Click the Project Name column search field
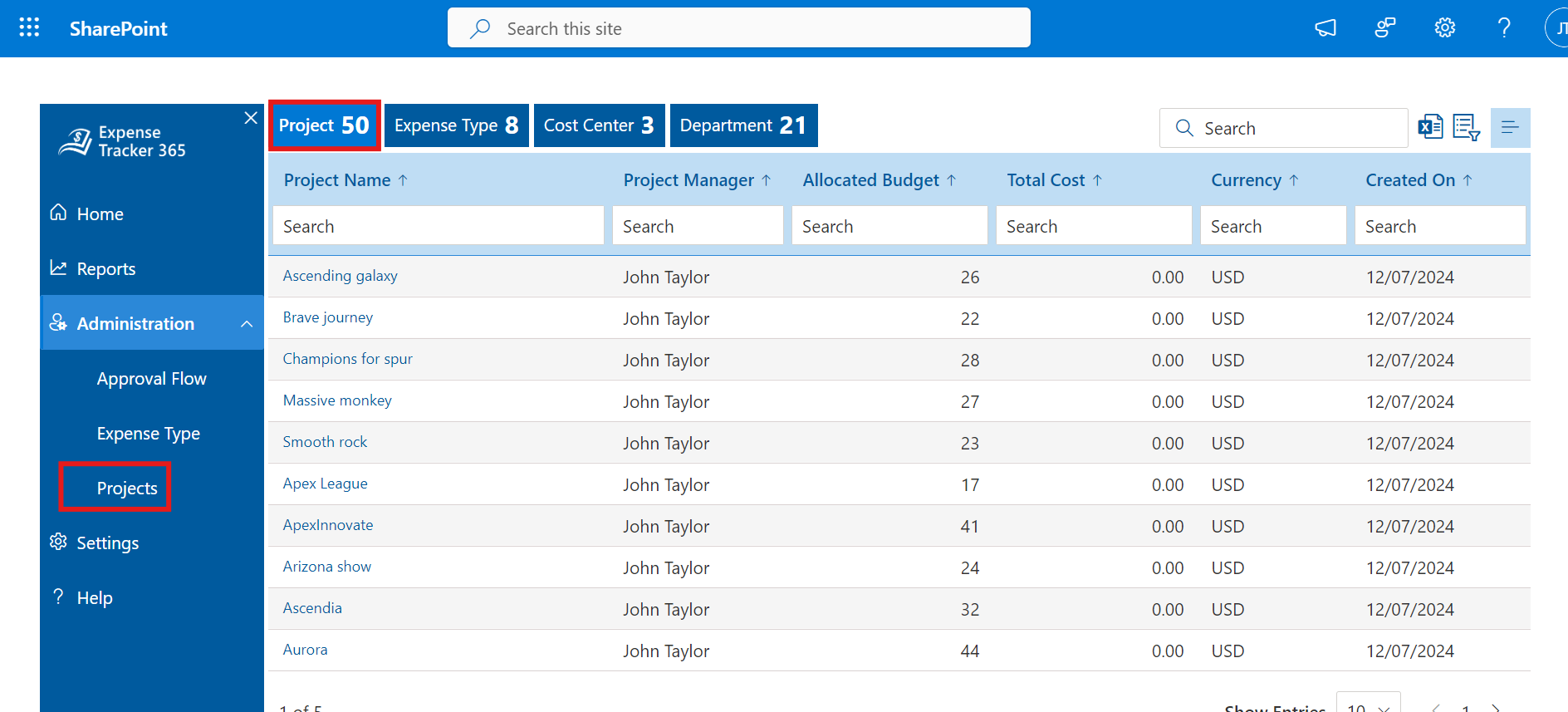The height and width of the screenshot is (712, 1568). pyautogui.click(x=439, y=226)
